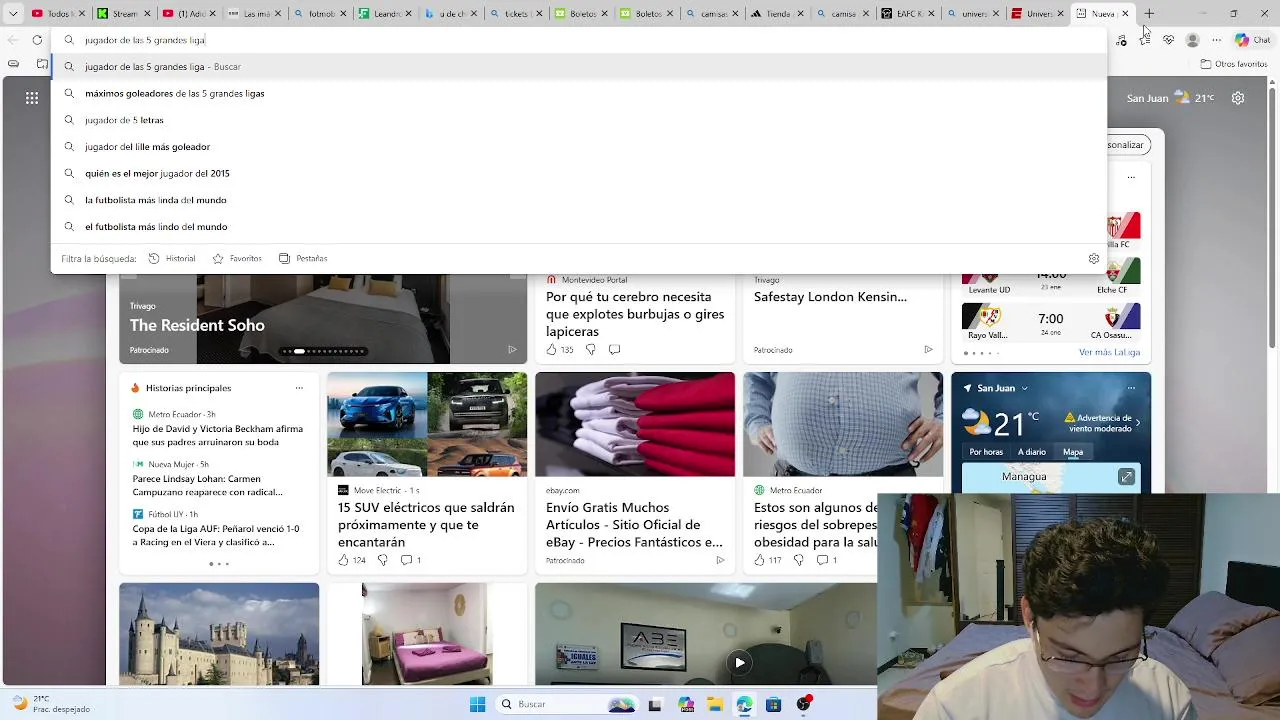This screenshot has width=1280, height=720.
Task: Open the castle photo thumbnail card
Action: (219, 634)
